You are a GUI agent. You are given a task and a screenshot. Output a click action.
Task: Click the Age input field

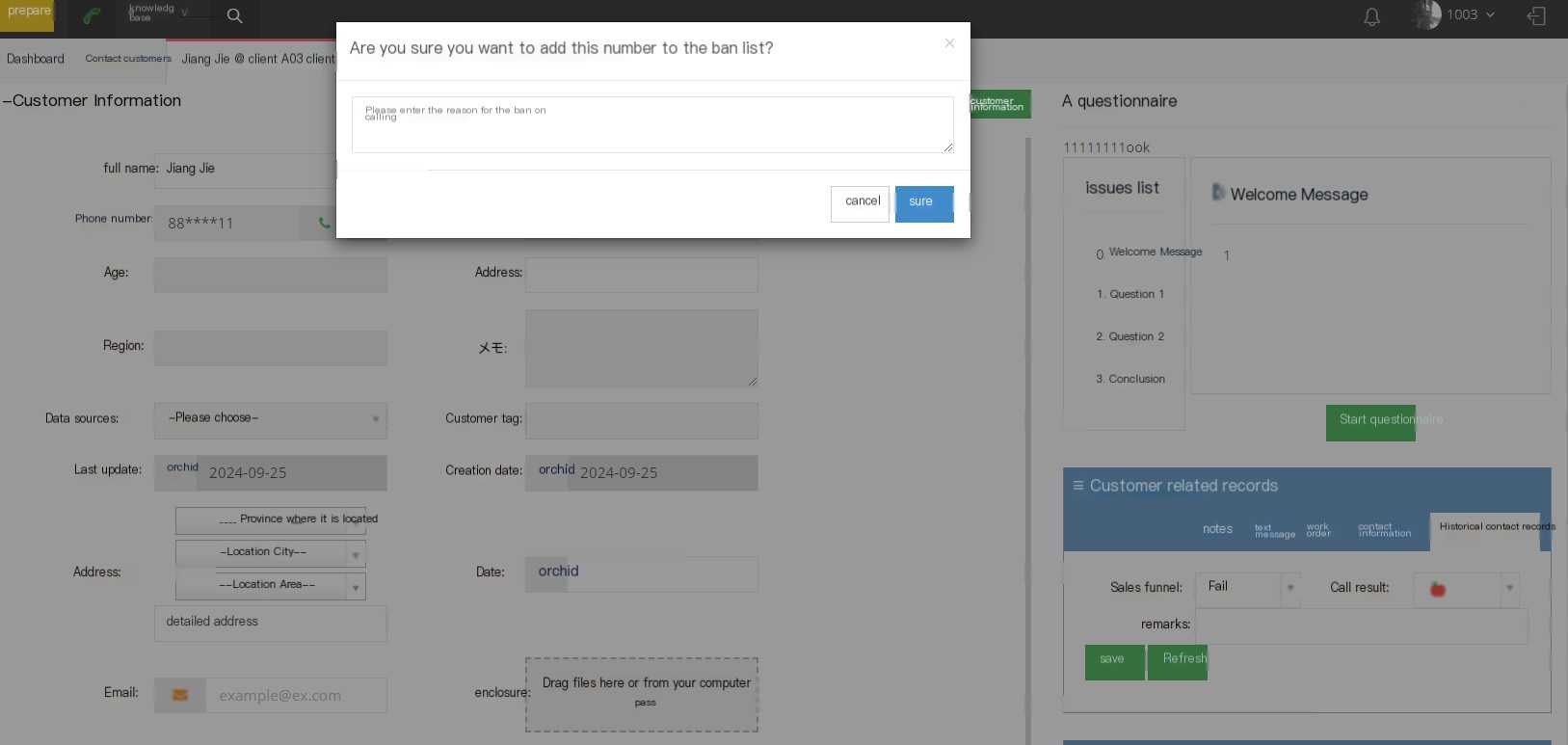click(x=271, y=275)
